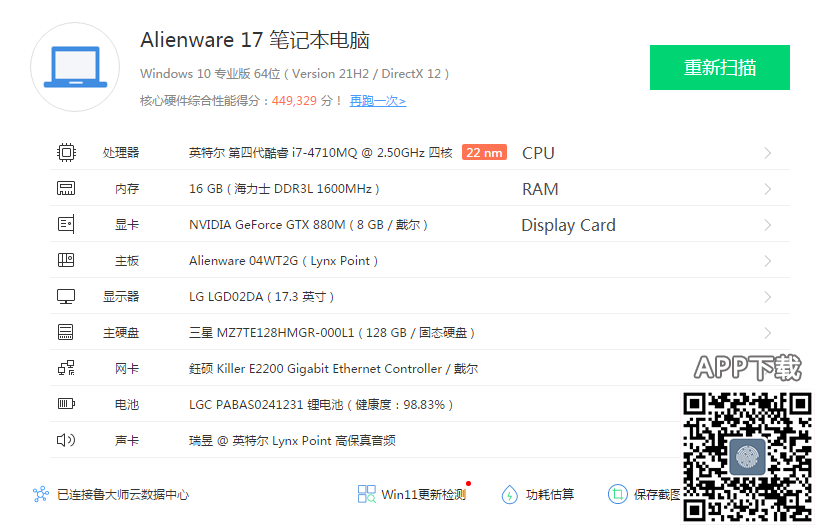
Task: Click Killer E2200 Gigabit Ethernet text
Action: [x=333, y=369]
